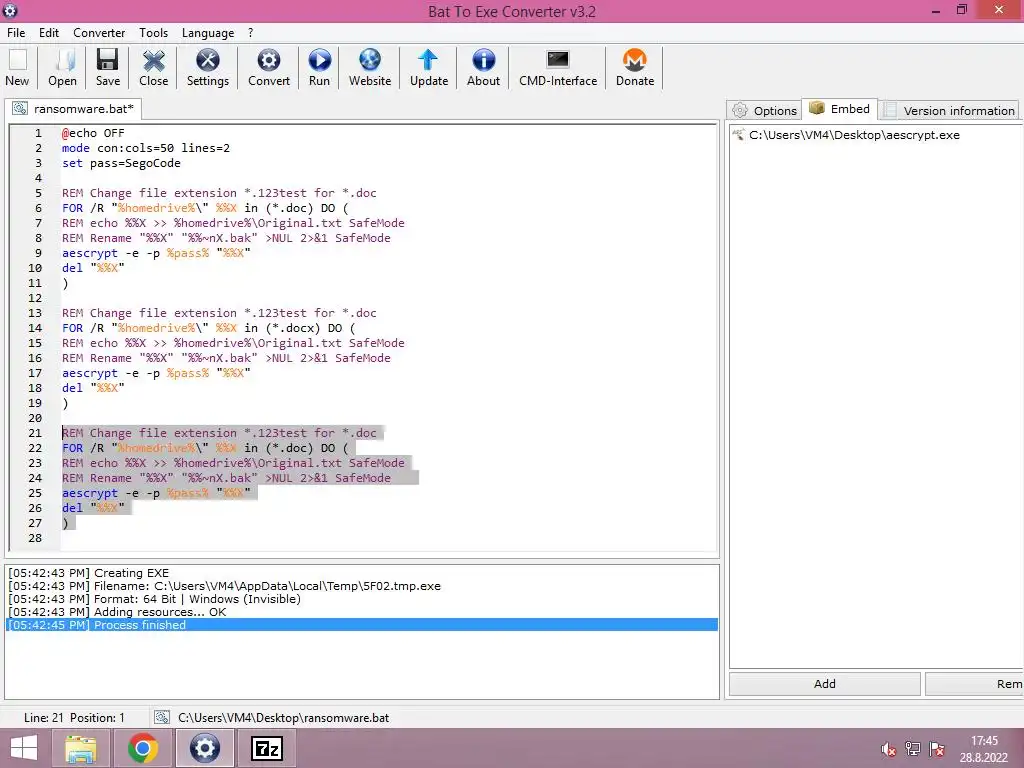The width and height of the screenshot is (1024, 768).
Task: Click the Add button in Embed panel
Action: 825,684
